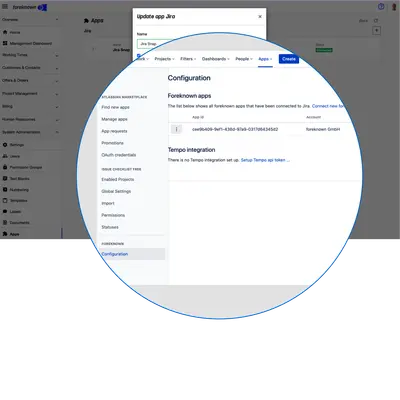Viewport: 400px width, 400px height.
Task: Open the three-dot menu for the foreknown GmbH app
Action: (x=176, y=129)
